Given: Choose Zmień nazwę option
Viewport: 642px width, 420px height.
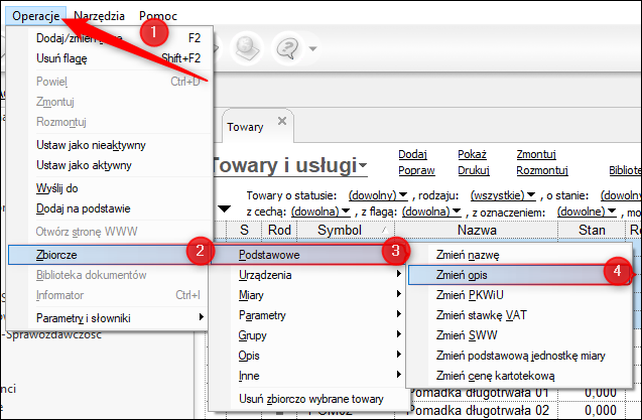Looking at the screenshot, I should [x=519, y=255].
